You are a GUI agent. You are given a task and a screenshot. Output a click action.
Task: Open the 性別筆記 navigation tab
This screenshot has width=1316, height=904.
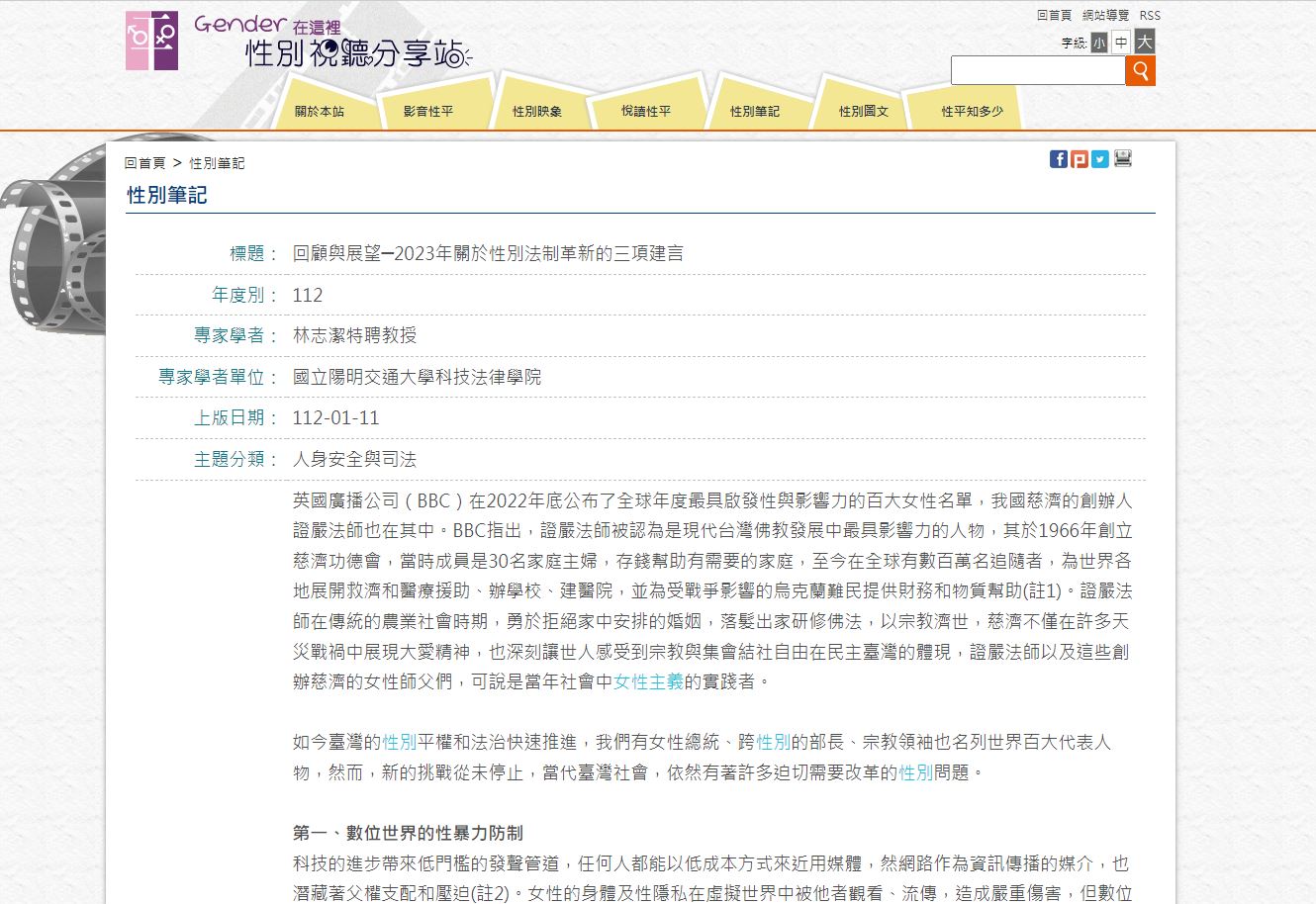[755, 112]
